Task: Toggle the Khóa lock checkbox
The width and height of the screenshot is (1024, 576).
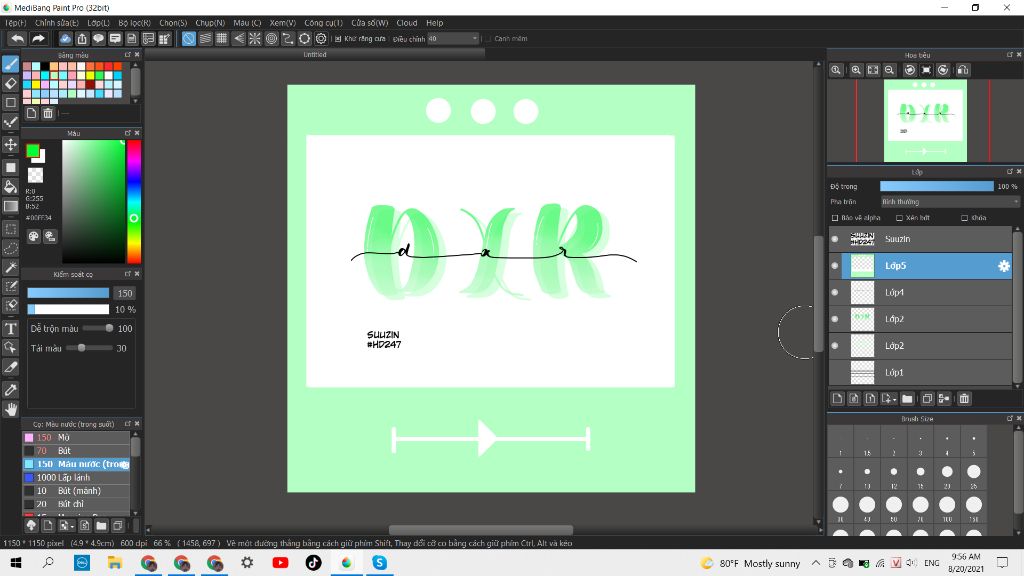Action: point(965,218)
